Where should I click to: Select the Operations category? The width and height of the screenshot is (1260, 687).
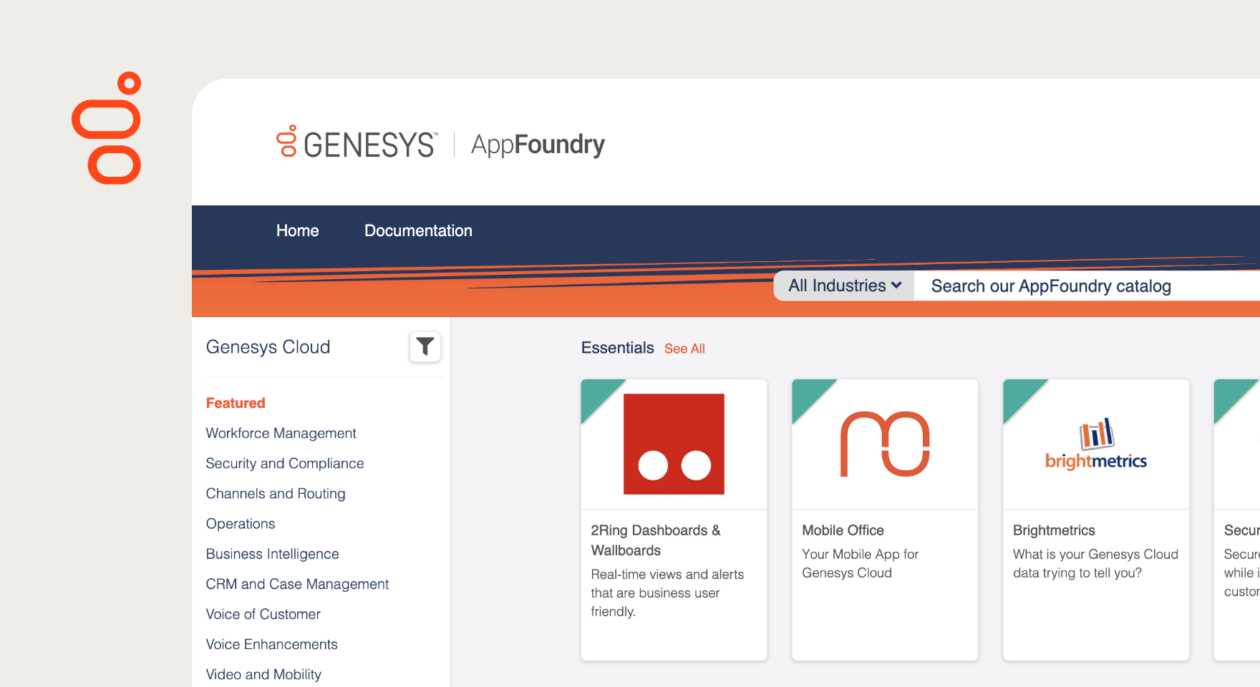tap(240, 523)
